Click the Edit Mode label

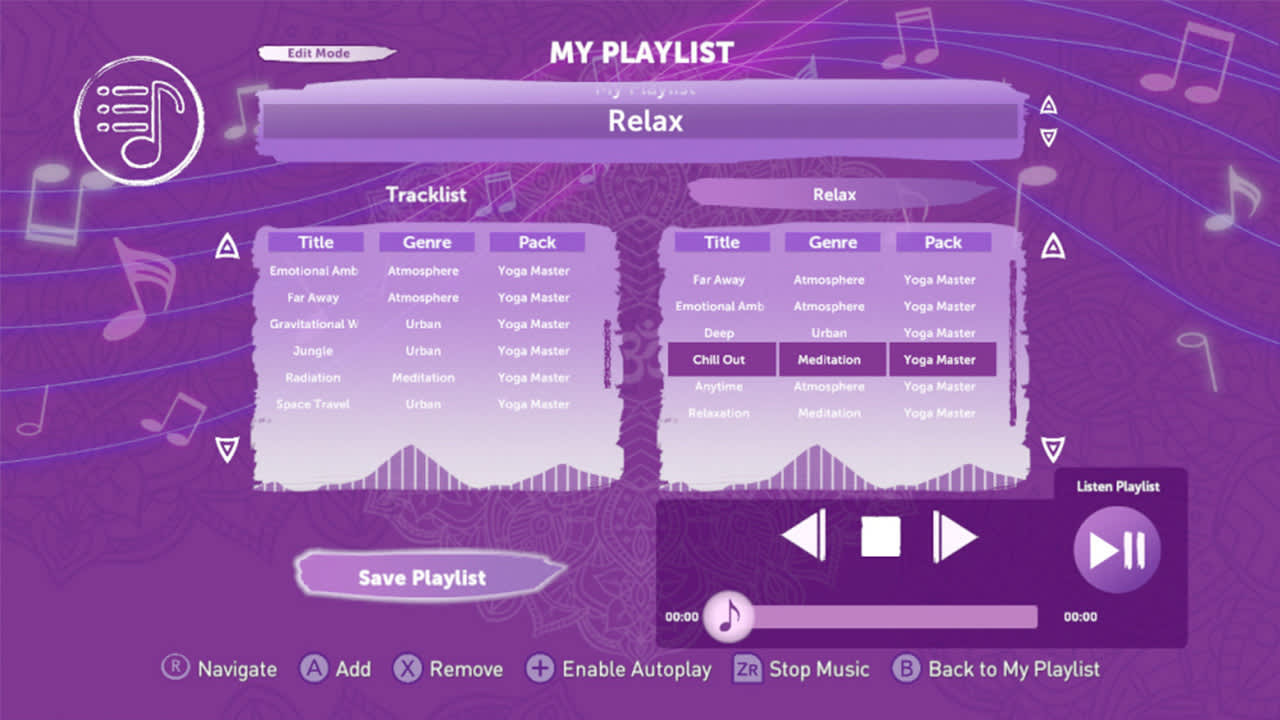coord(318,53)
